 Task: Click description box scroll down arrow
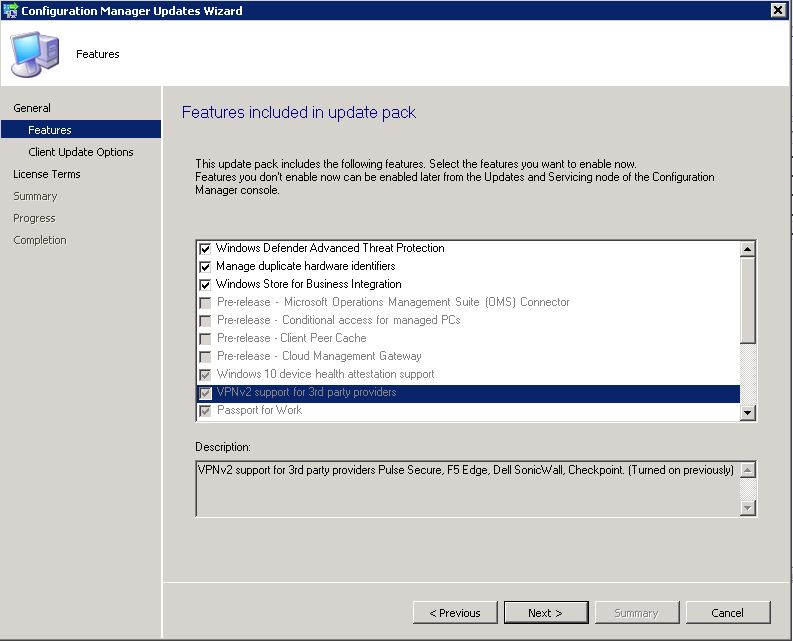[x=747, y=507]
